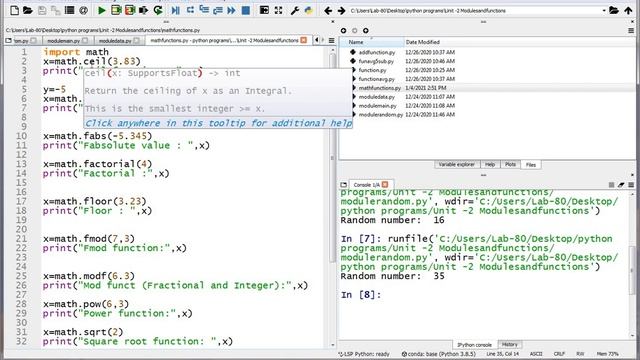Select mathfunctions.py in the Files pane
The height and width of the screenshot is (360, 640).
pyautogui.click(x=380, y=88)
